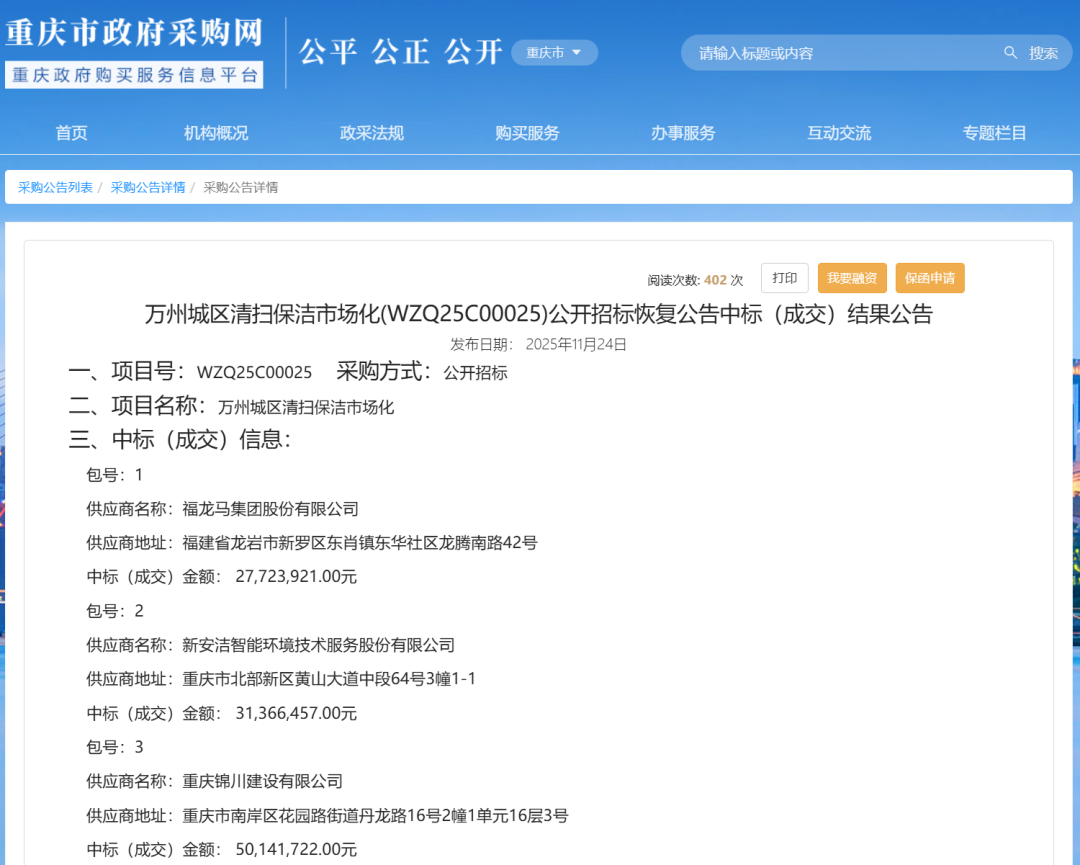1080x865 pixels.
Task: Click the read count 402 number
Action: (x=715, y=280)
